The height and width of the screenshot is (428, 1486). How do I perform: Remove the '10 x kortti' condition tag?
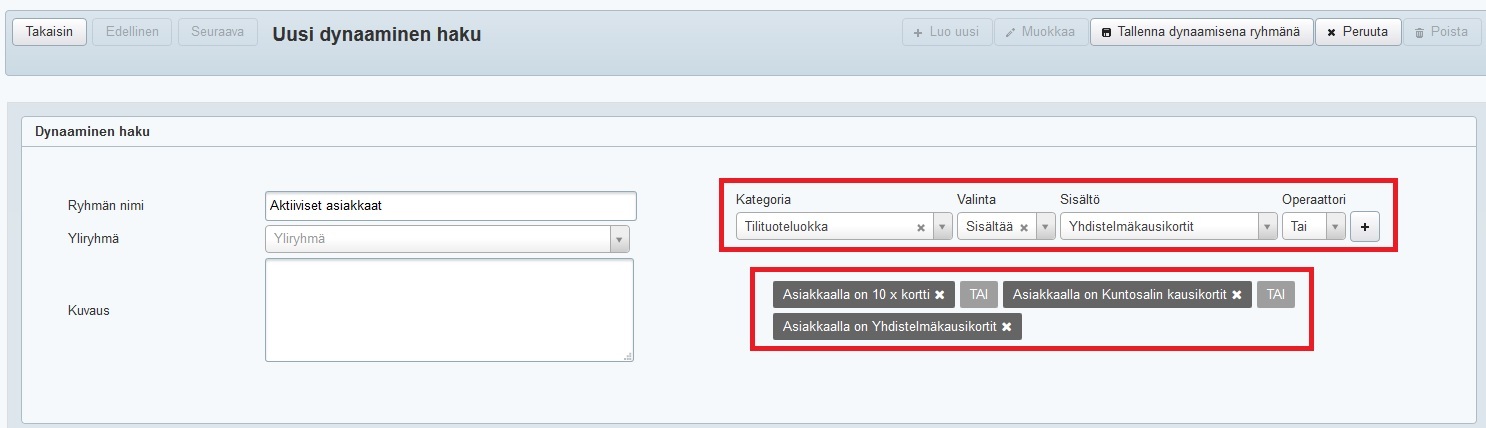click(939, 295)
